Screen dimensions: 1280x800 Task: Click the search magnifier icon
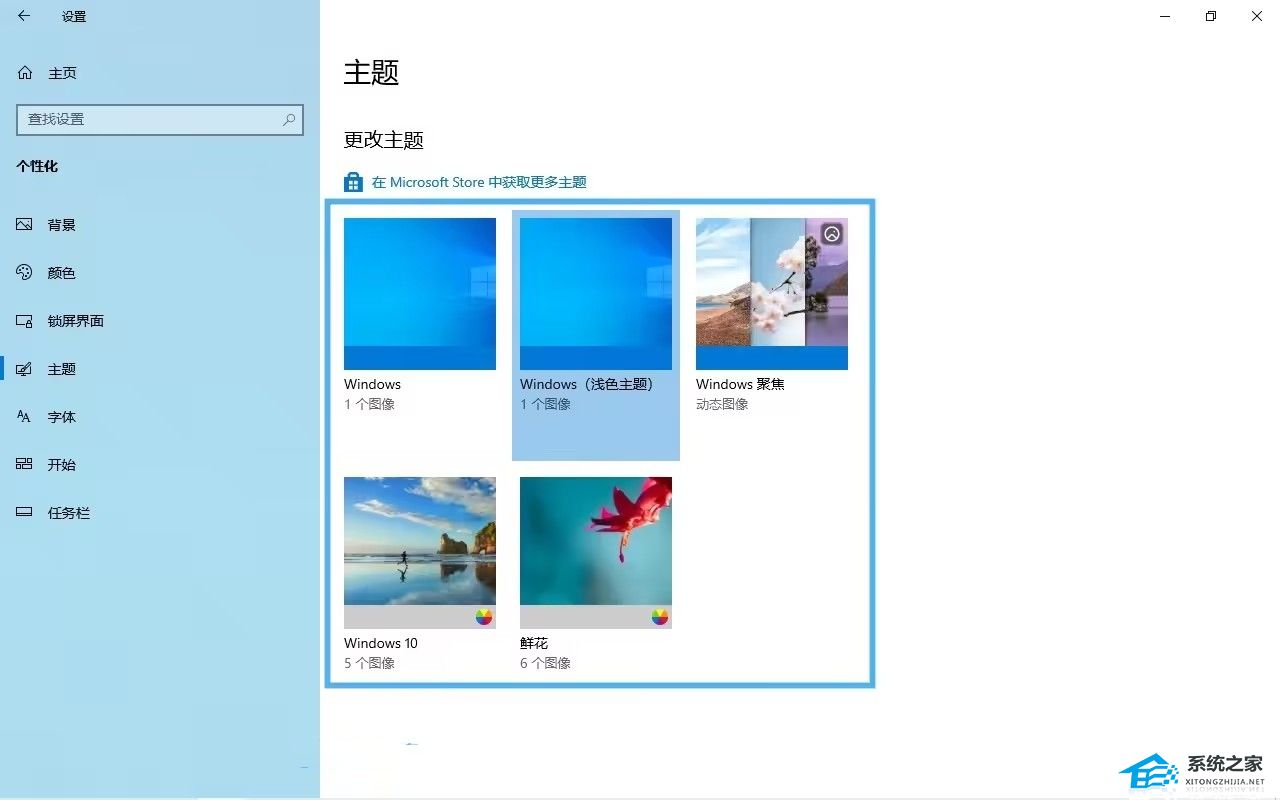289,119
